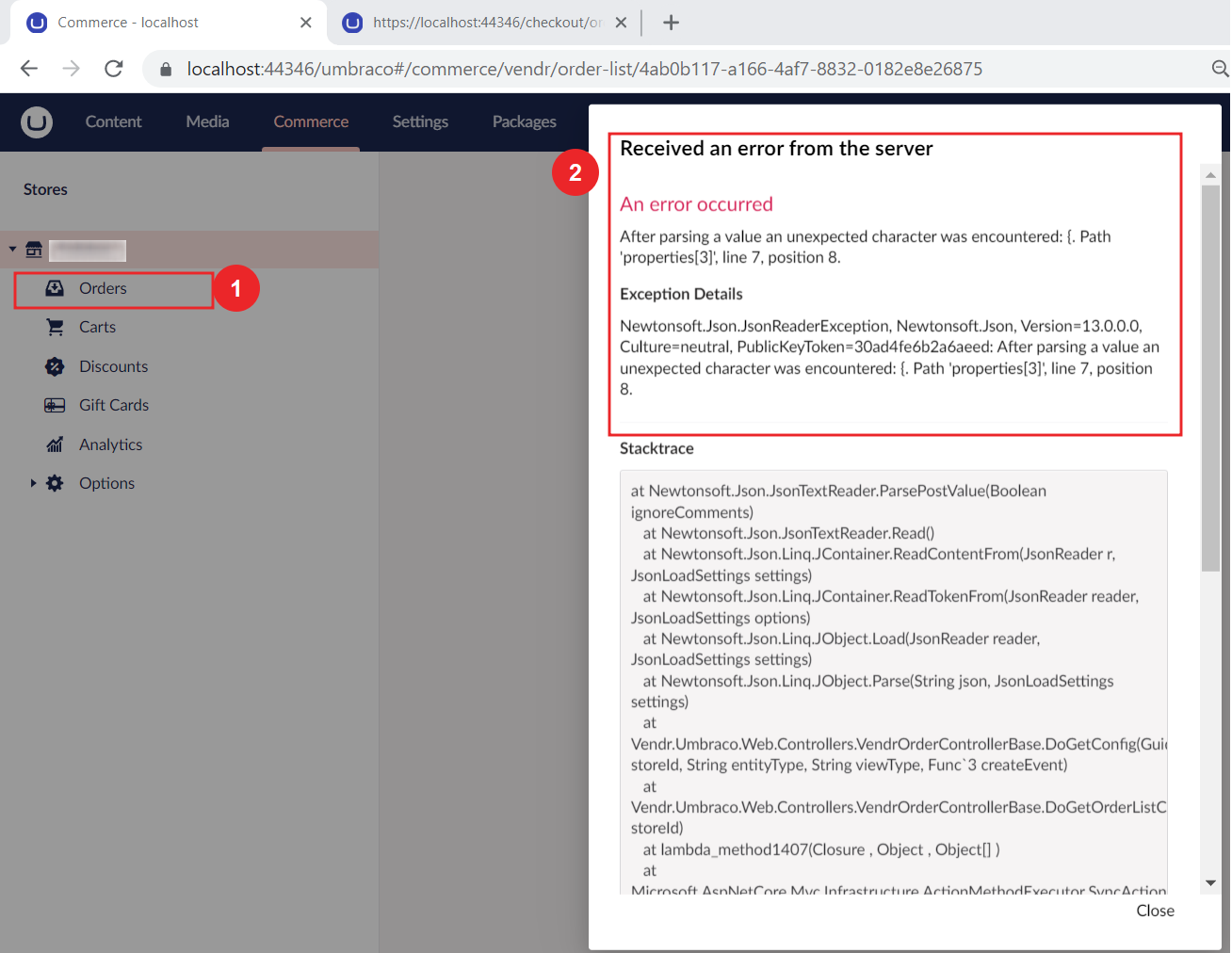Click 'Received an error from the server' title
The image size is (1232, 953).
pyautogui.click(x=776, y=149)
